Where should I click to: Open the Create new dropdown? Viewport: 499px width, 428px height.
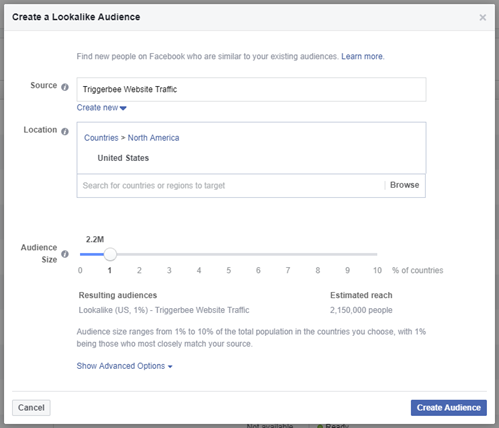(x=101, y=108)
